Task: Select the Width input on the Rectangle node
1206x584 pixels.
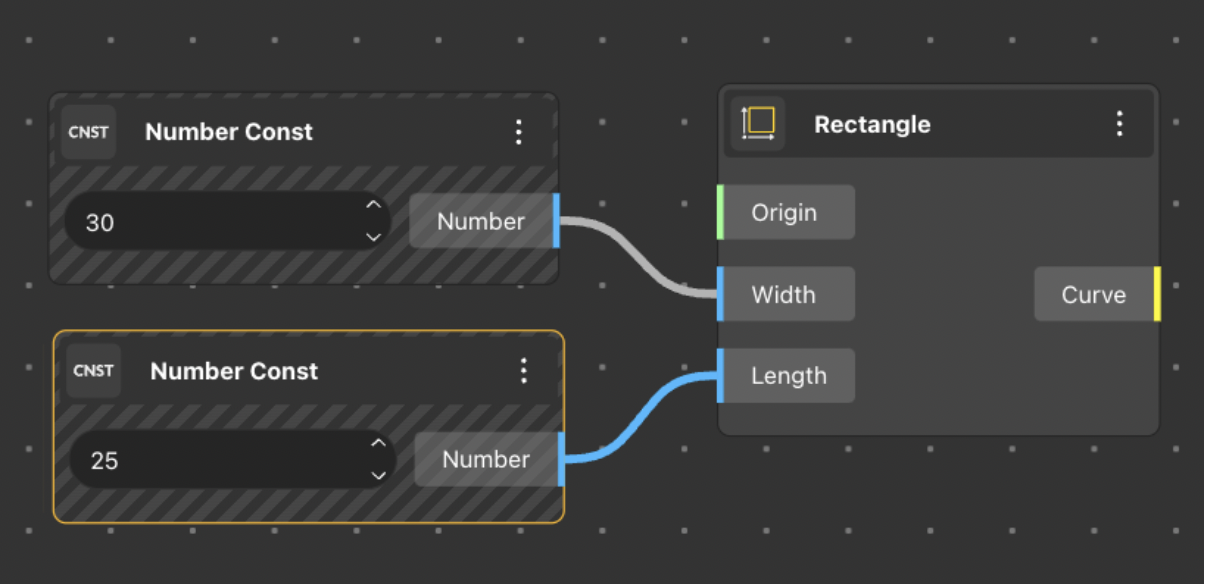Action: click(x=785, y=295)
